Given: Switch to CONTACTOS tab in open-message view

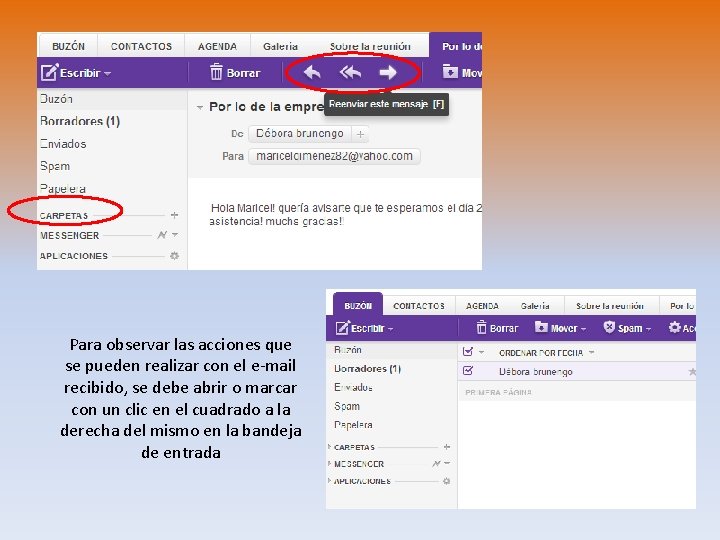Looking at the screenshot, I should point(141,46).
